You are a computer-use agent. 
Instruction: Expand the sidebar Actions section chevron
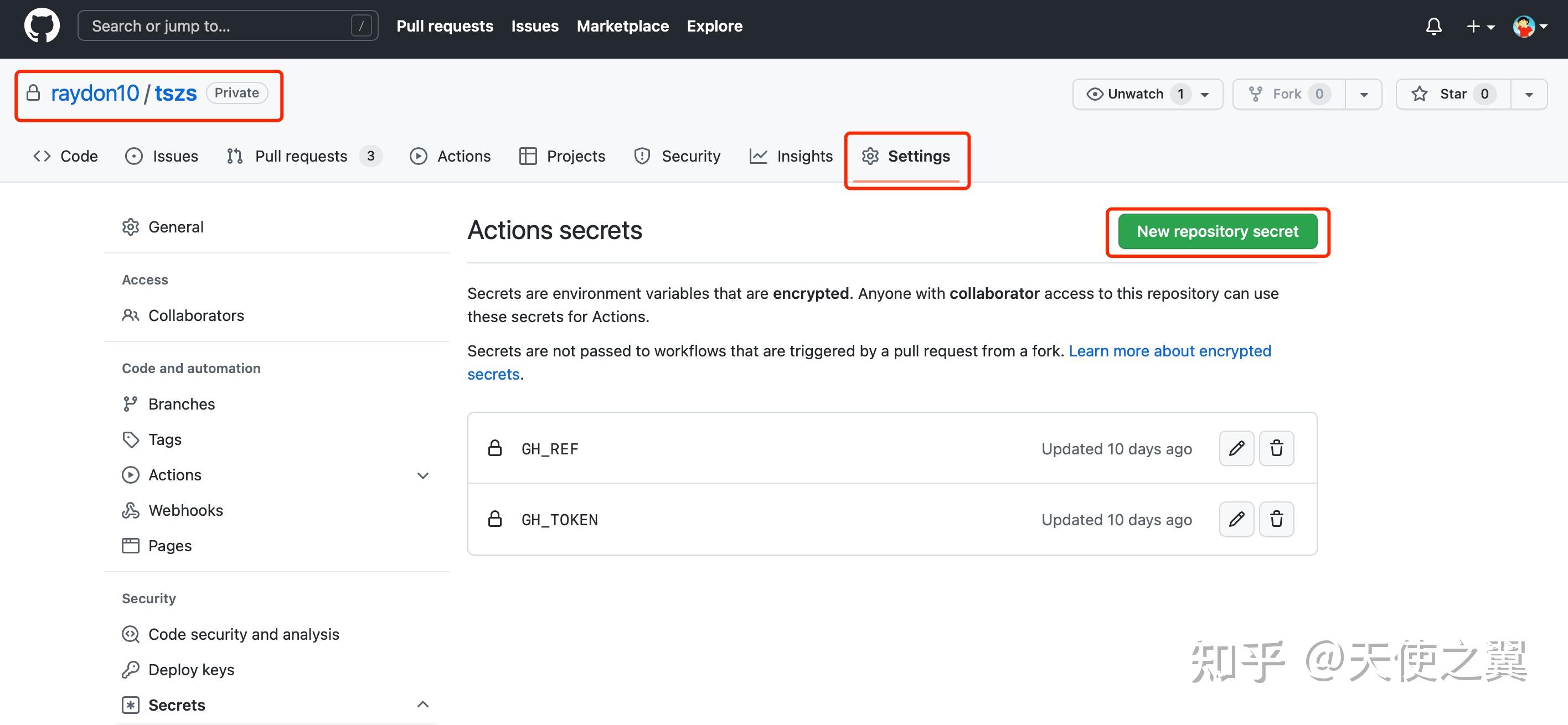coord(423,475)
